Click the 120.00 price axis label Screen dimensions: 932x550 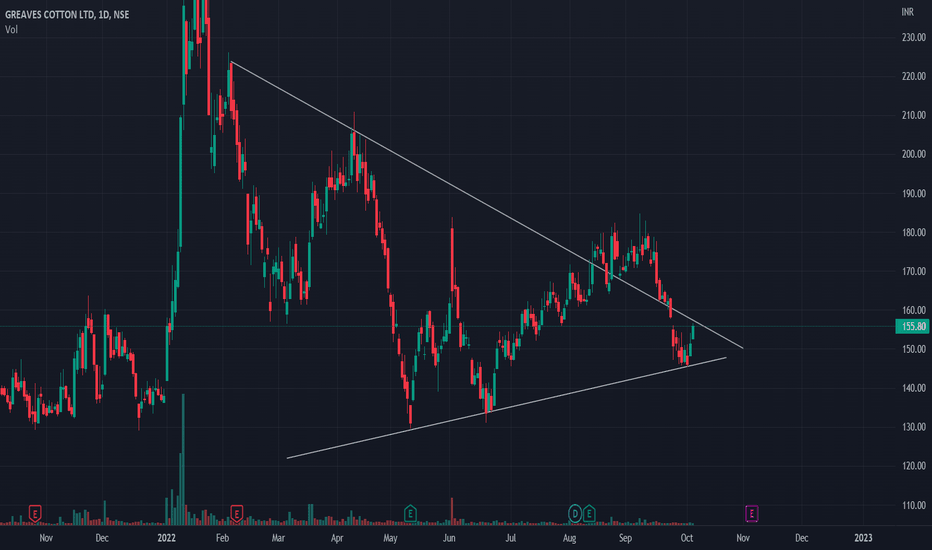(x=914, y=466)
